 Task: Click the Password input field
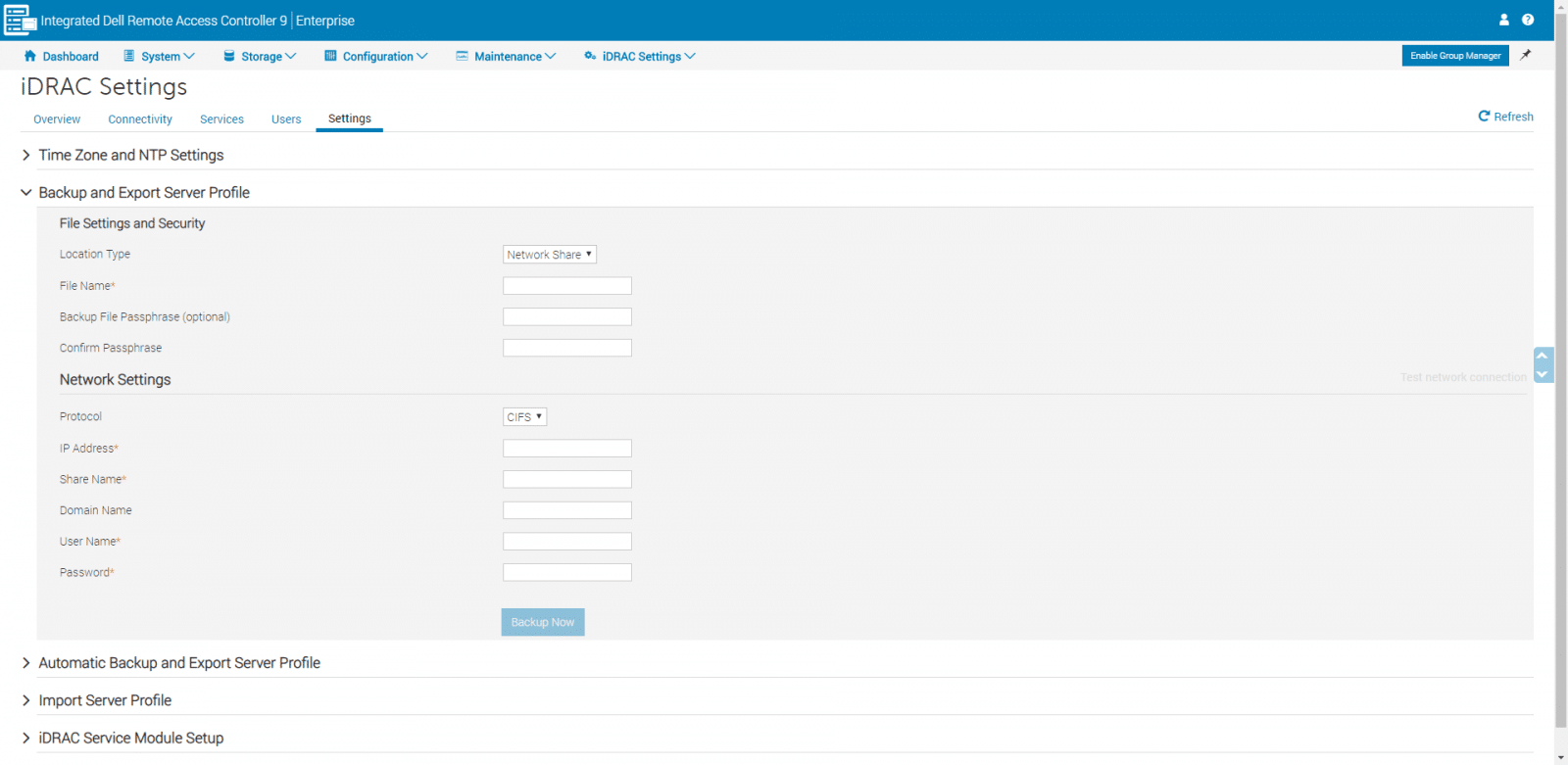(567, 572)
